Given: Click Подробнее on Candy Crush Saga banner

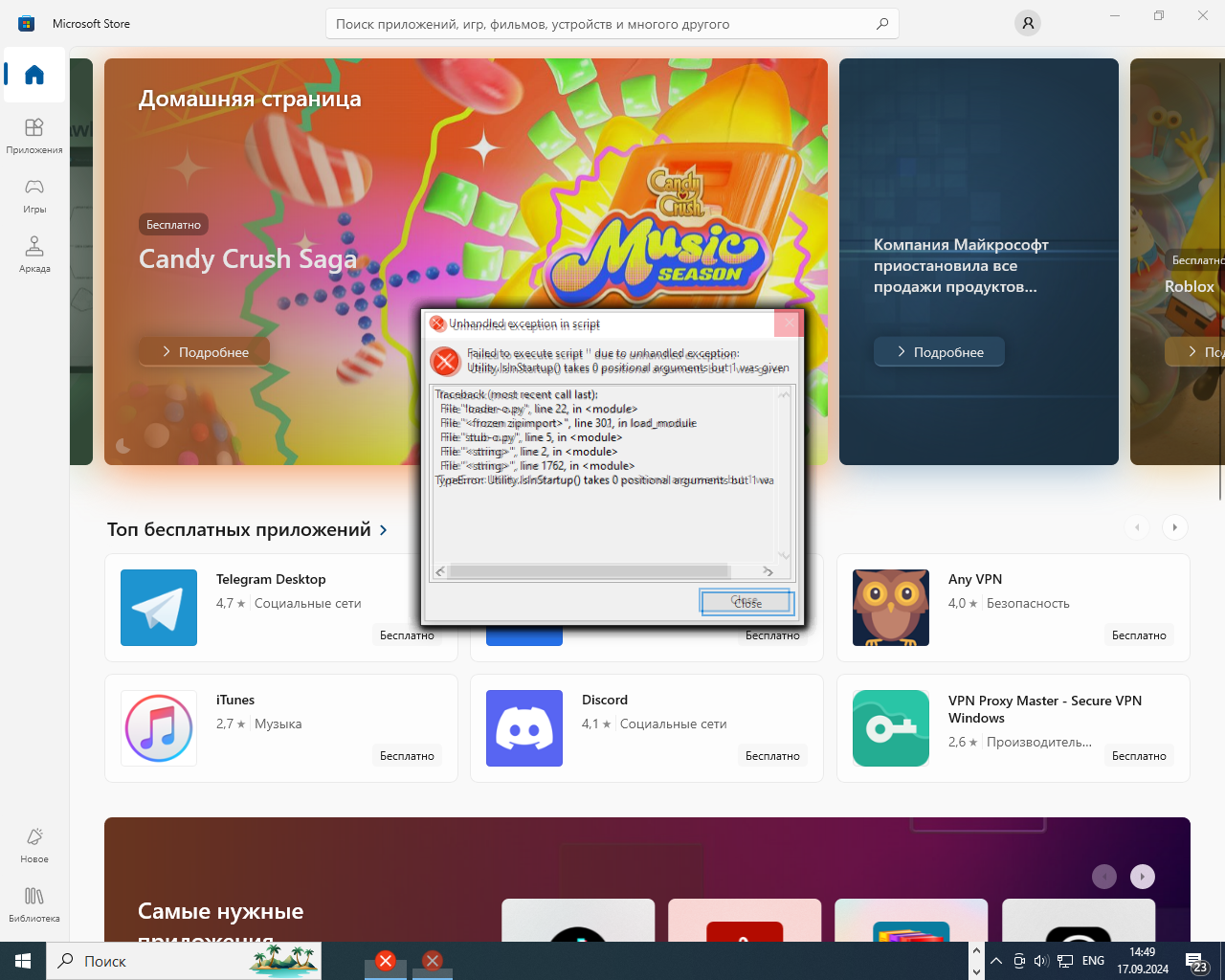Looking at the screenshot, I should point(205,352).
